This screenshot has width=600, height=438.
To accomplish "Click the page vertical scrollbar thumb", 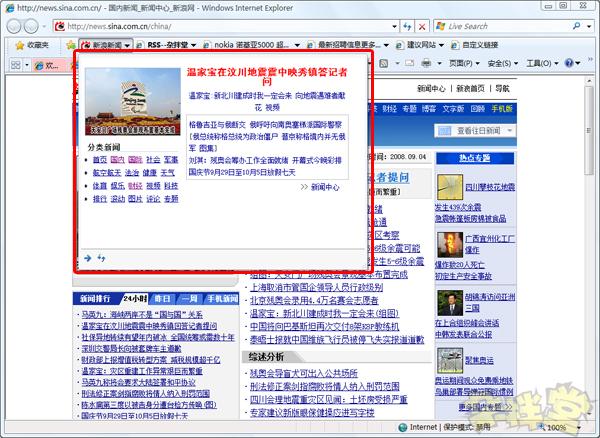I will pyautogui.click(x=590, y=130).
